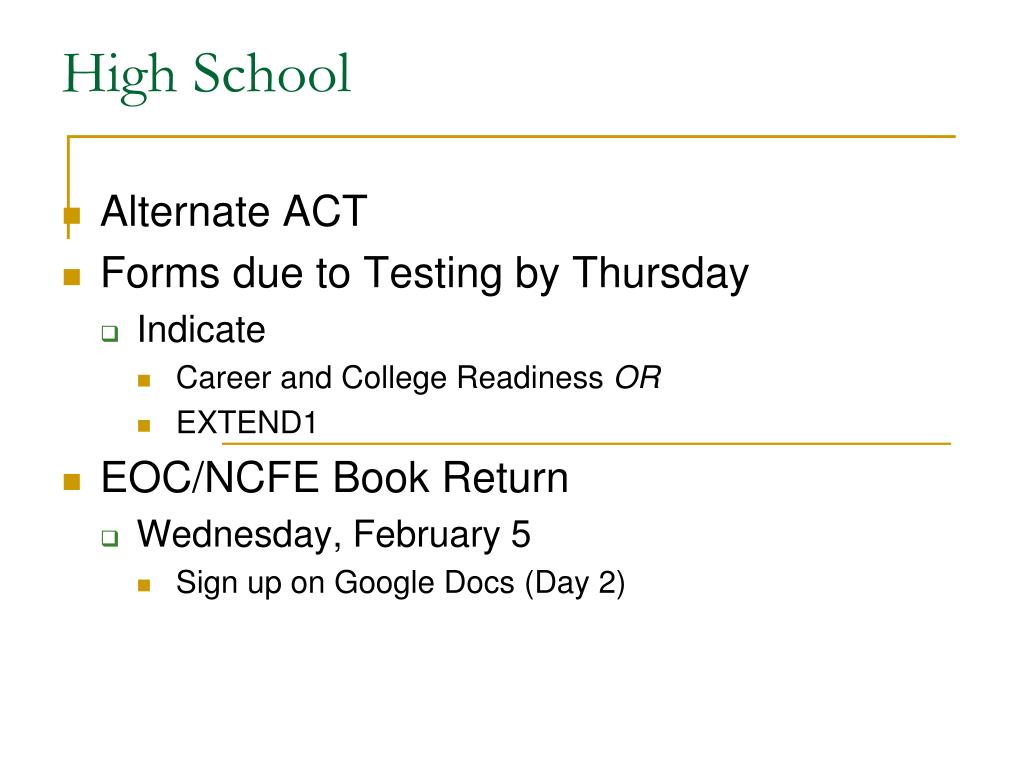
Task: Select the Wednesday, February 5 text
Action: 334,535
